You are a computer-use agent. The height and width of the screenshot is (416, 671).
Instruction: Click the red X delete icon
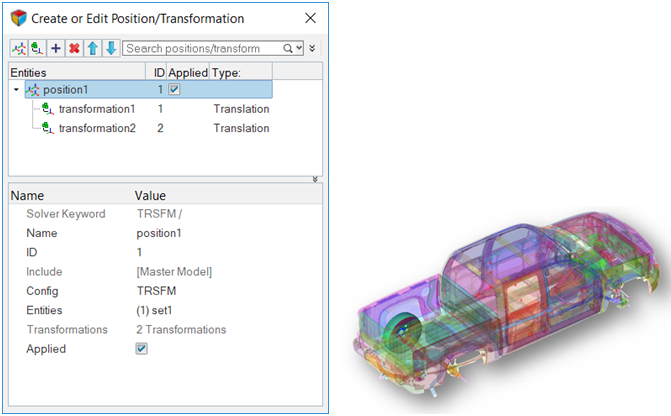pyautogui.click(x=74, y=48)
